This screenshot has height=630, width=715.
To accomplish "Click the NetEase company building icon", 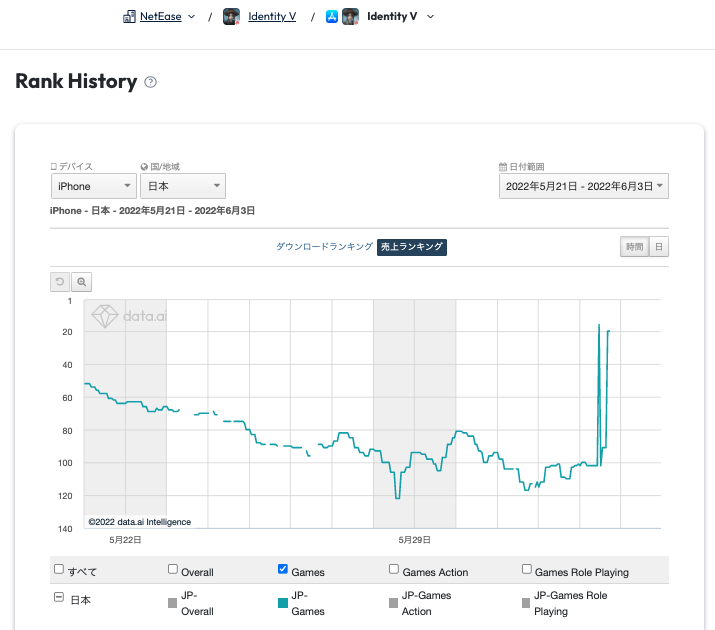I will [x=129, y=17].
